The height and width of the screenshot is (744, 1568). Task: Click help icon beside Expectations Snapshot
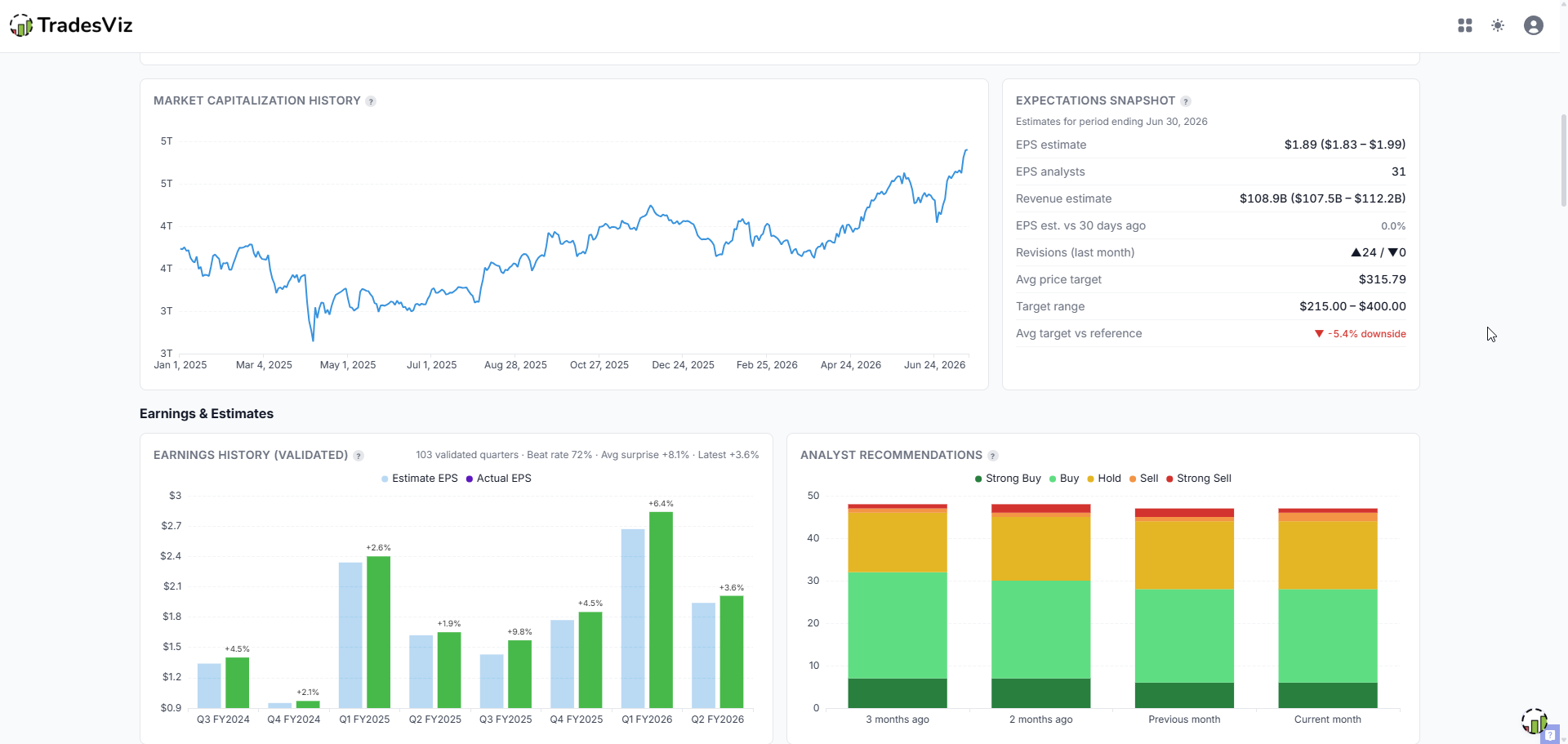pyautogui.click(x=1186, y=101)
